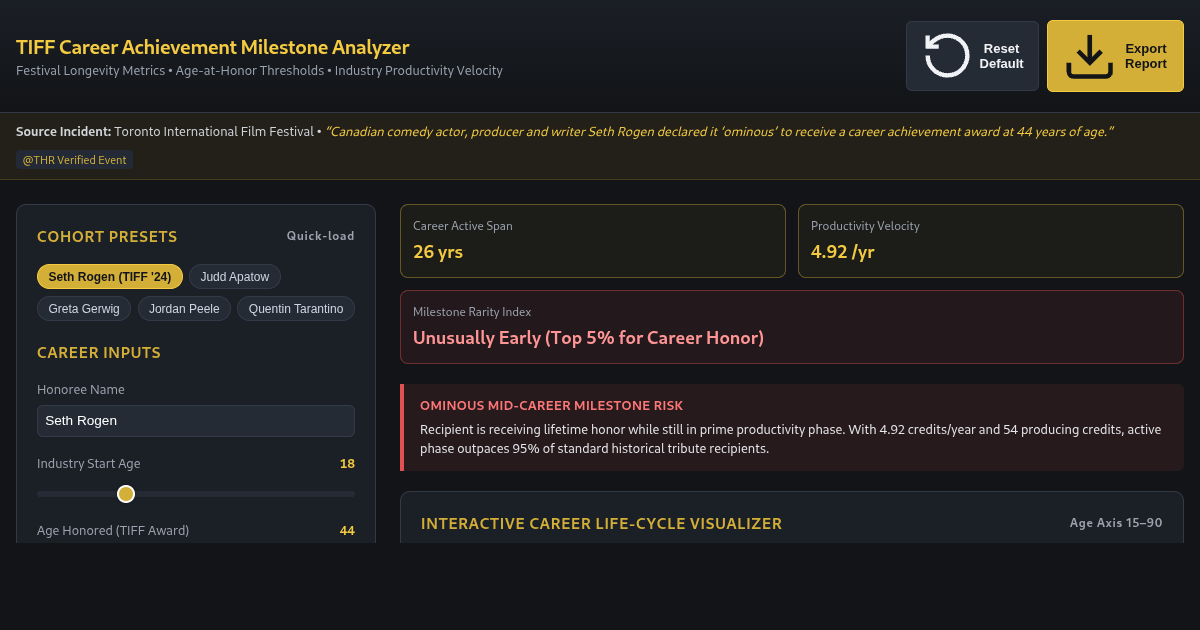The width and height of the screenshot is (1200, 630).
Task: Click the Interactive Career Life-Cycle Visualizer heading
Action: click(601, 524)
